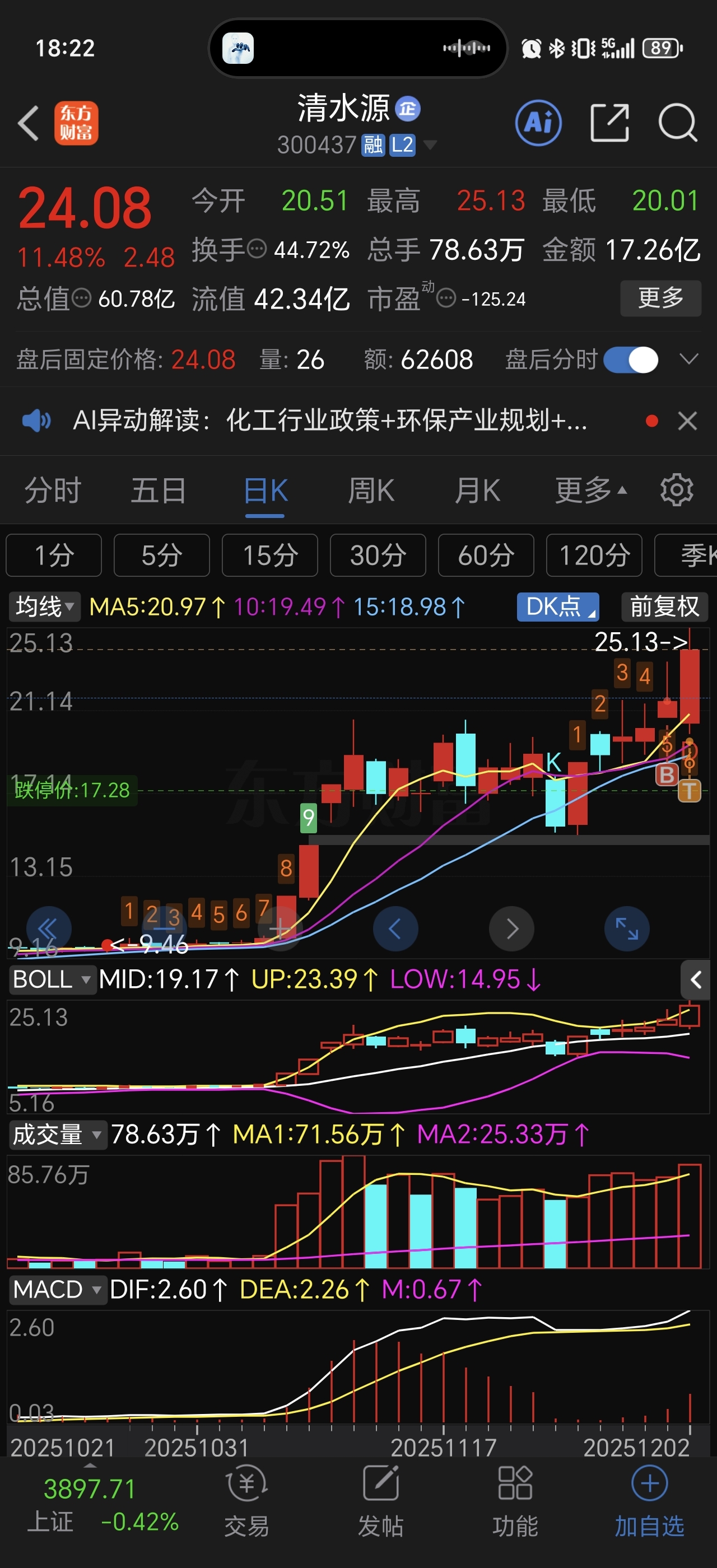Tap the info icon next to 总值
This screenshot has height=1568, width=717.
click(82, 298)
